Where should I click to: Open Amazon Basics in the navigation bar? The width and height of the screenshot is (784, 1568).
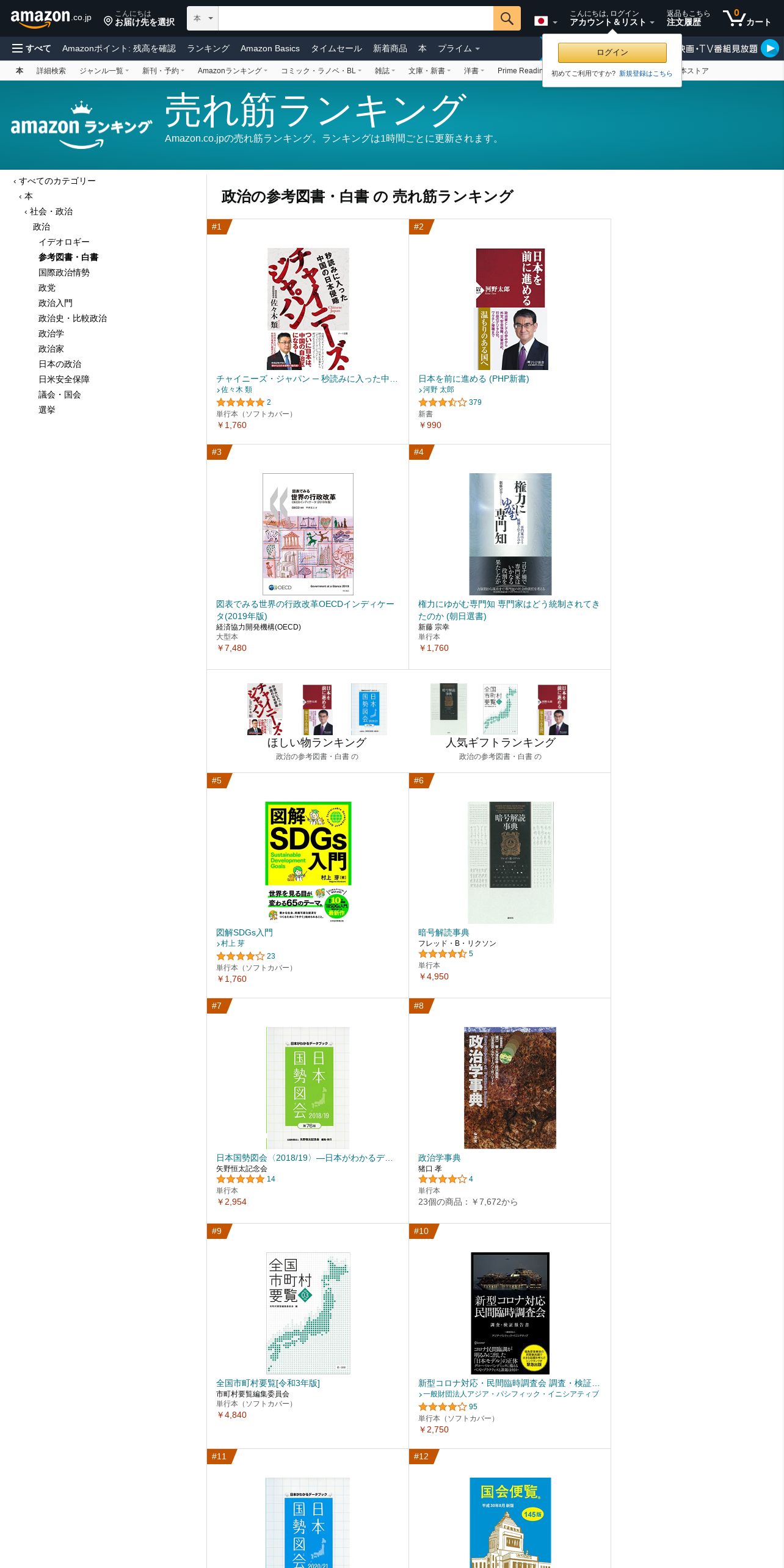point(270,48)
